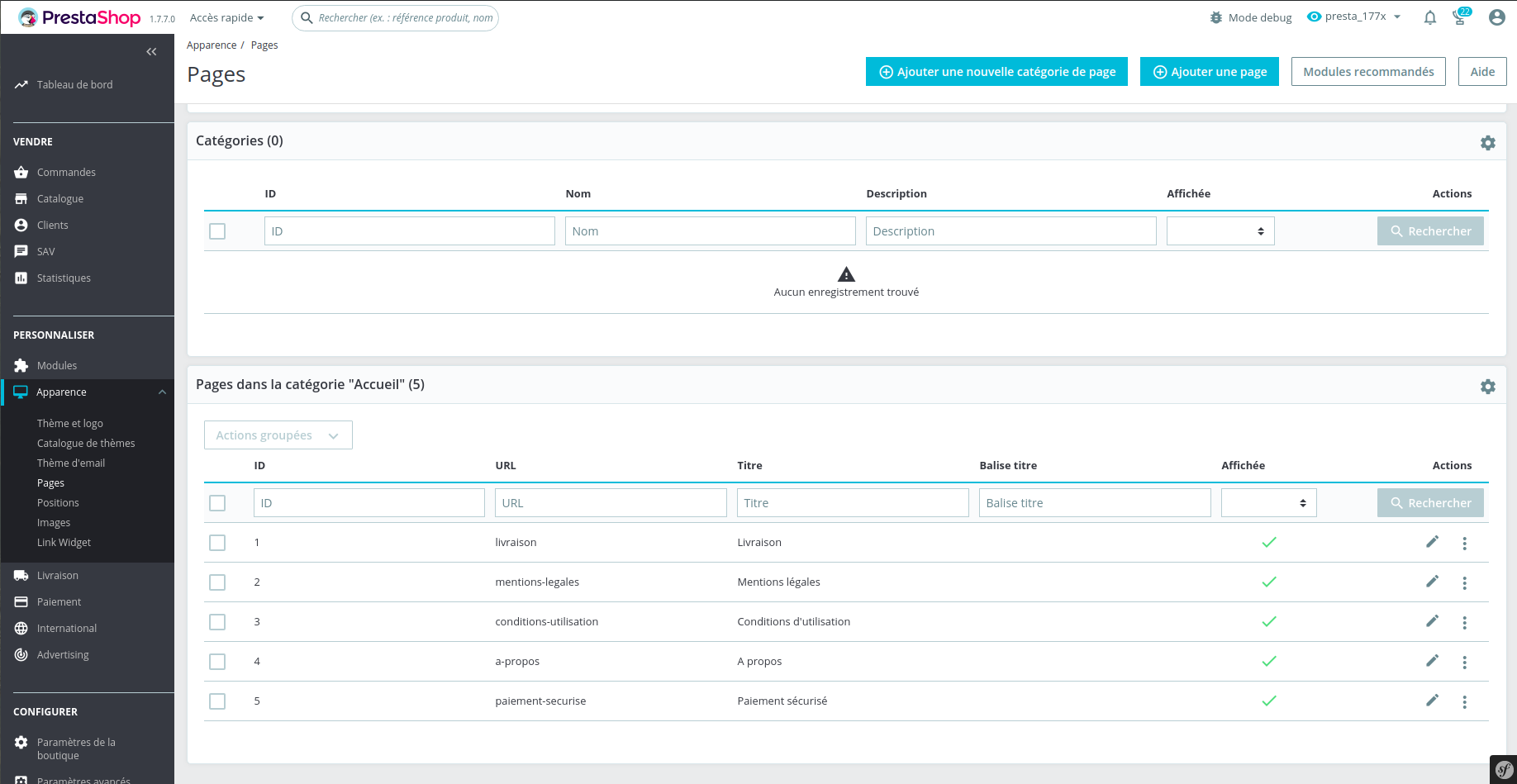
Task: Open the Aide help button
Action: 1482,71
